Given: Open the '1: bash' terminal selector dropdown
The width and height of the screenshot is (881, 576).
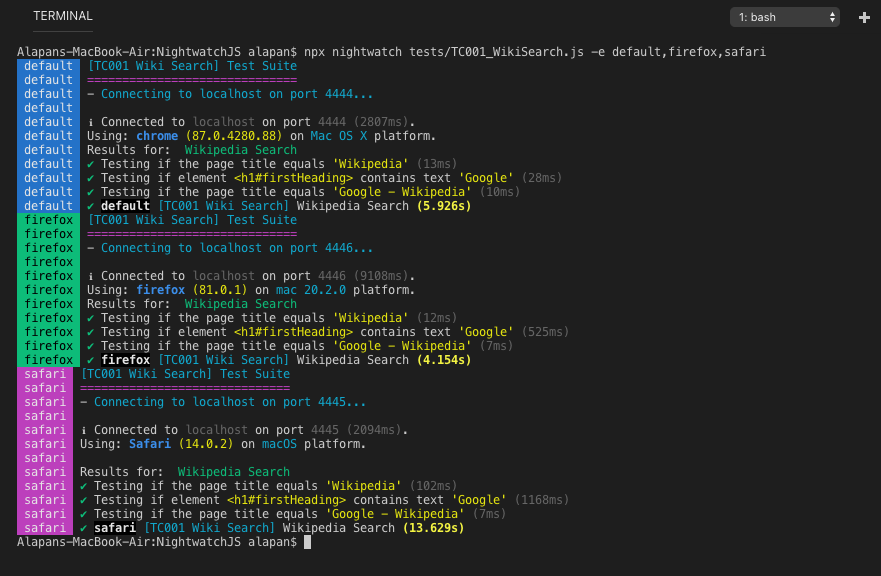Looking at the screenshot, I should [785, 17].
